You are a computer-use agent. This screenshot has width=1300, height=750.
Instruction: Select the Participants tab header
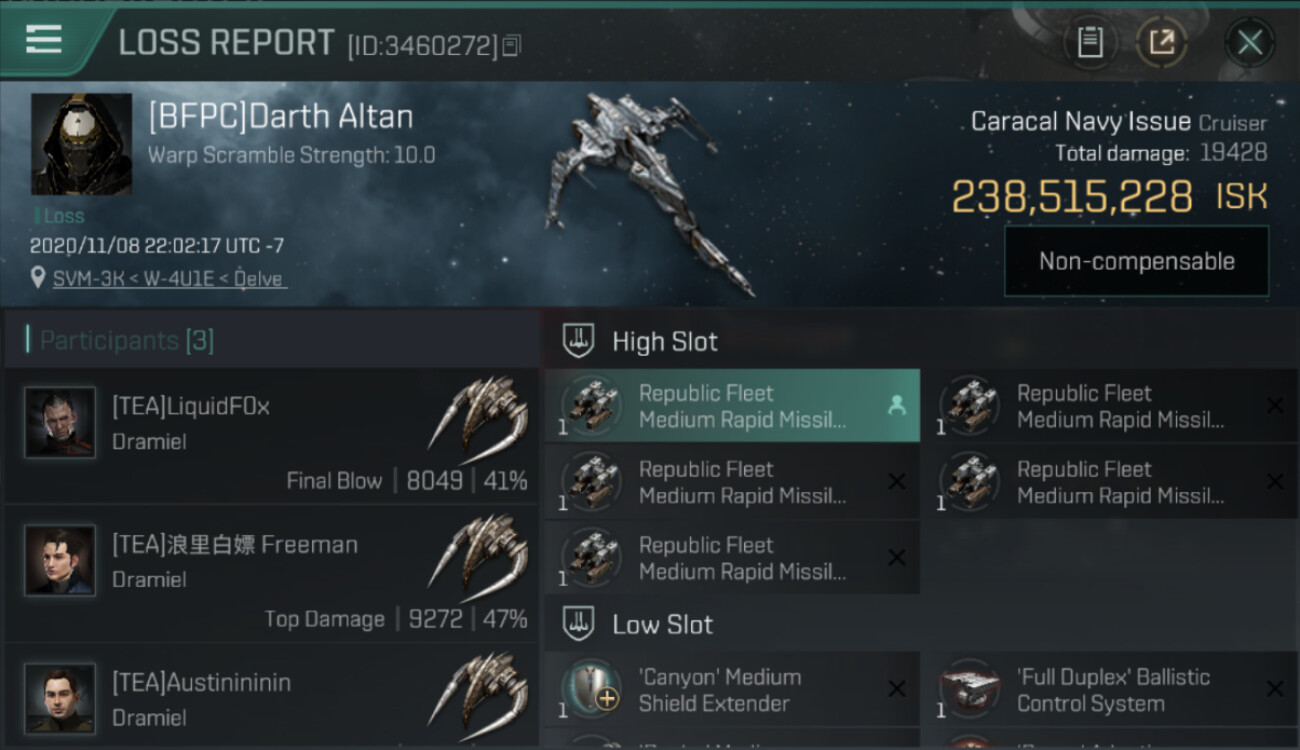coord(126,341)
